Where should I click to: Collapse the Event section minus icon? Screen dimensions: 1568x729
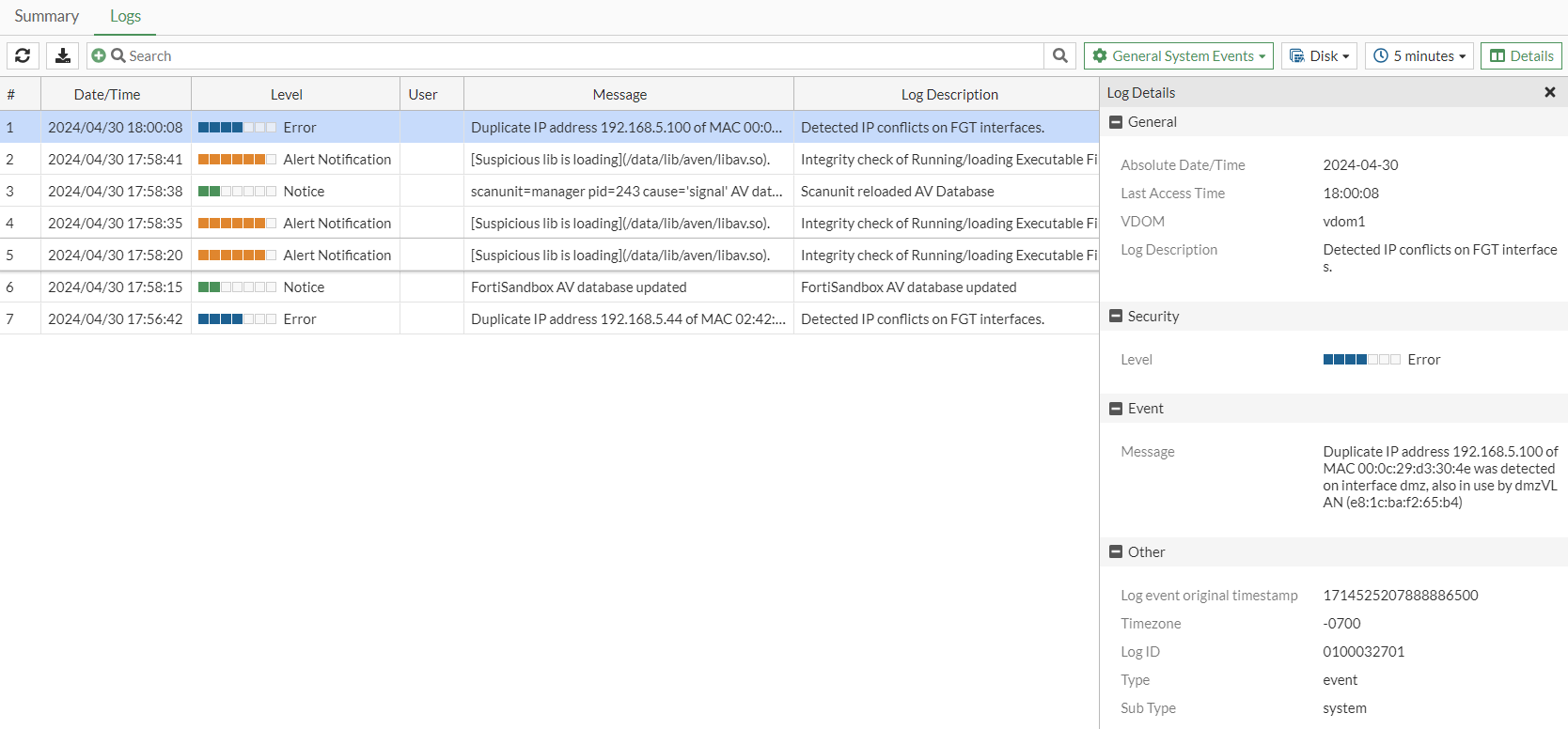(1116, 409)
